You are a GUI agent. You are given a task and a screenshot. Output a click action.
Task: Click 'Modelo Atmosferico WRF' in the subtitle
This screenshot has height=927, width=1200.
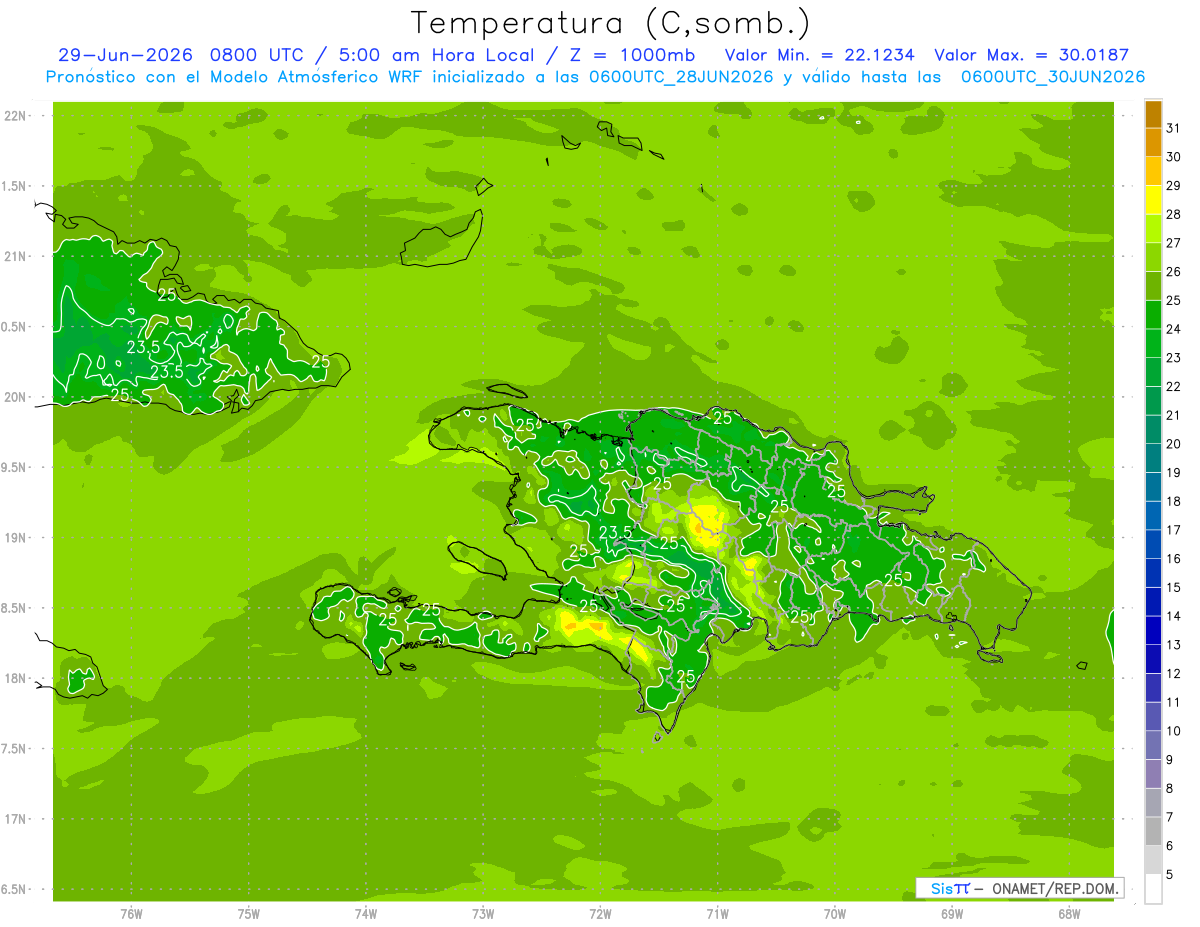(x=316, y=77)
